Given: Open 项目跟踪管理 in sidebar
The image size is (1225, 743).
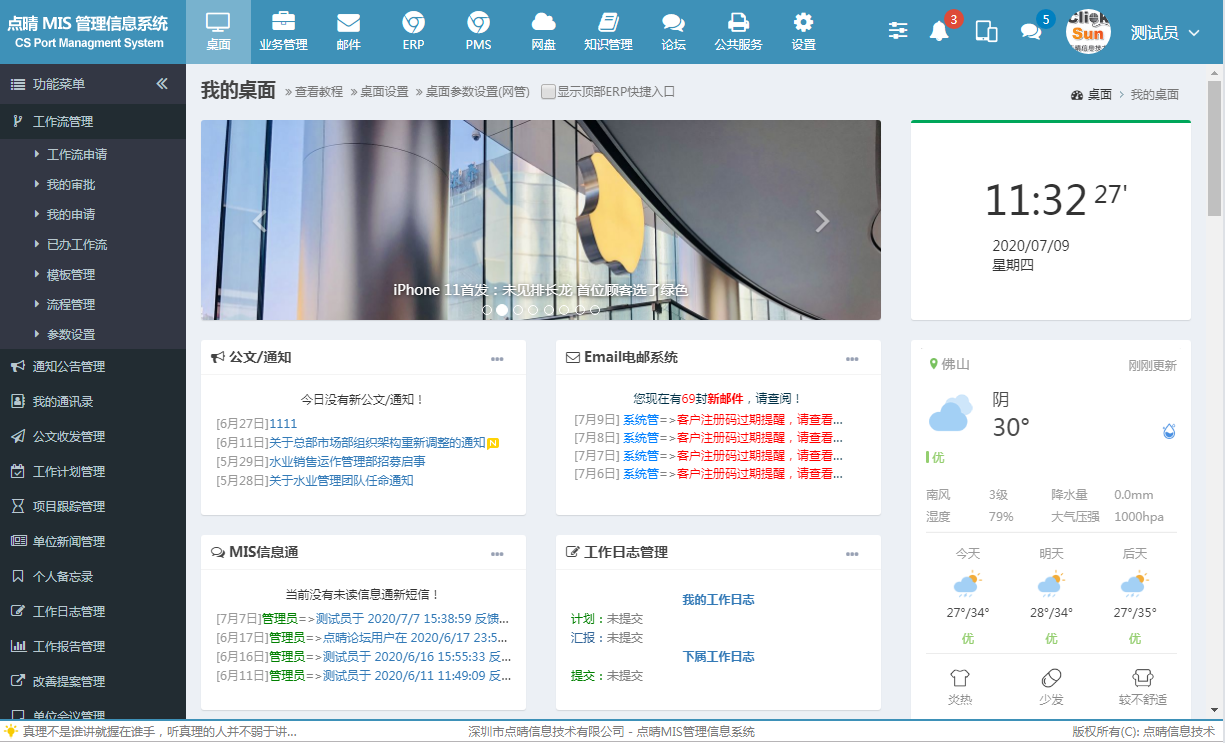Looking at the screenshot, I should click(x=93, y=507).
